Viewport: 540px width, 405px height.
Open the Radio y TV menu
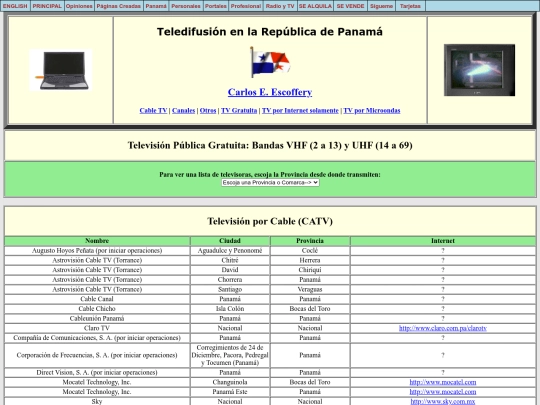pyautogui.click(x=280, y=6)
